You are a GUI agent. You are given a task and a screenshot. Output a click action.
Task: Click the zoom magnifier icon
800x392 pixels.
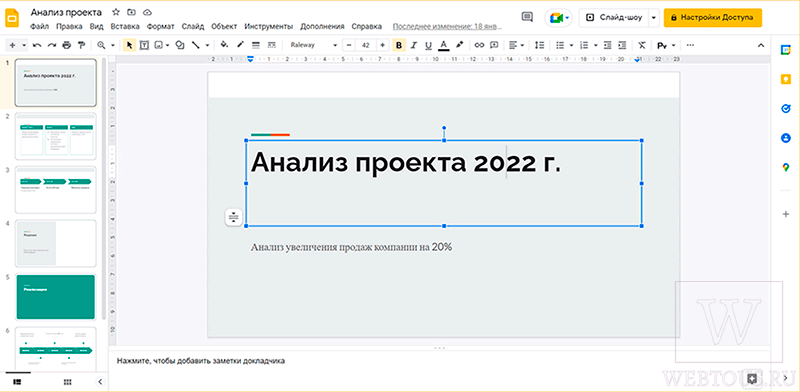[101, 45]
